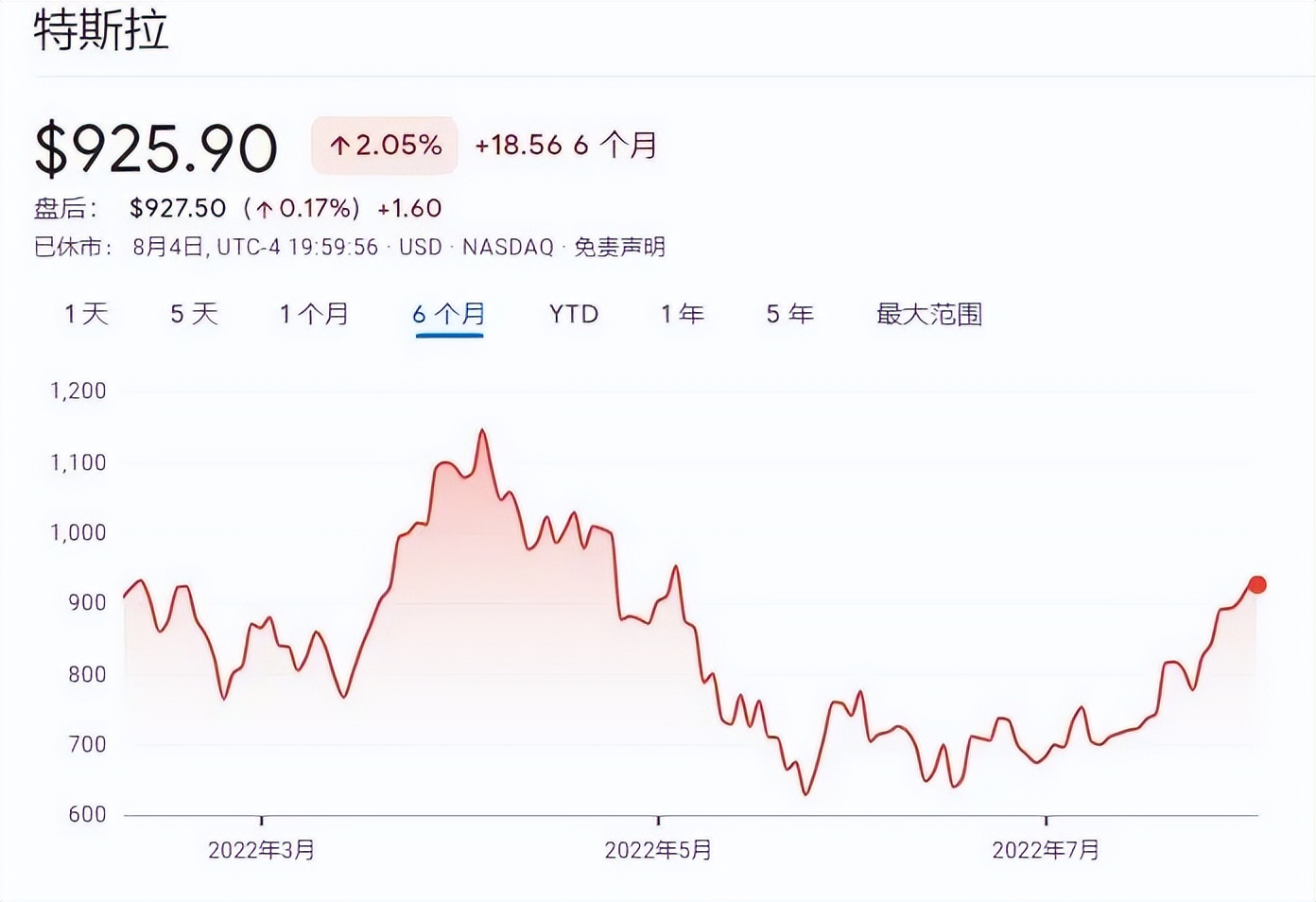Viewport: 1316px width, 902px height.
Task: Select the 5年 time range tab
Action: pos(790,314)
